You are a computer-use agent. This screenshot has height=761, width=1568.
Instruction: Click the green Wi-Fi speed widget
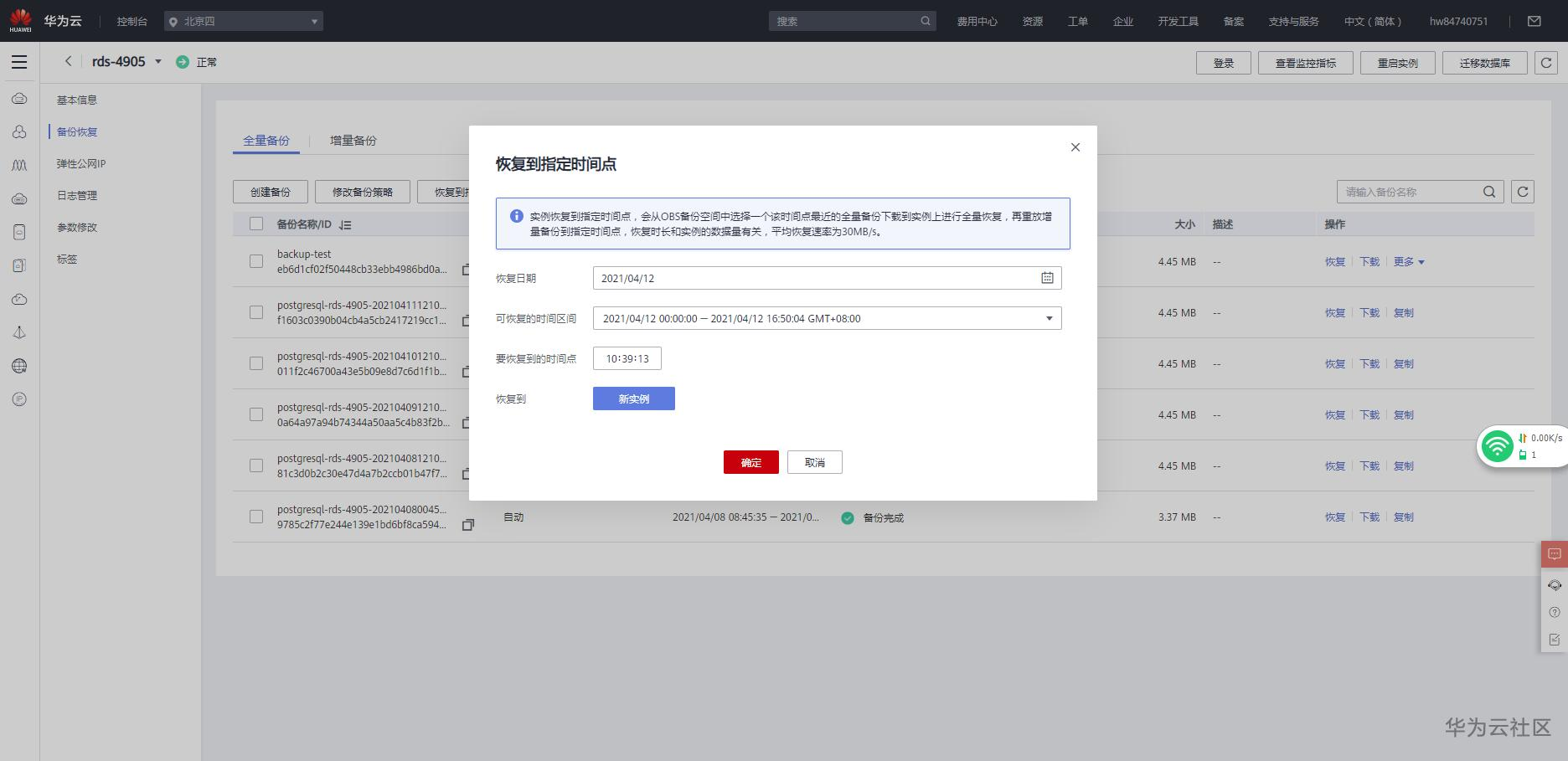tap(1497, 445)
